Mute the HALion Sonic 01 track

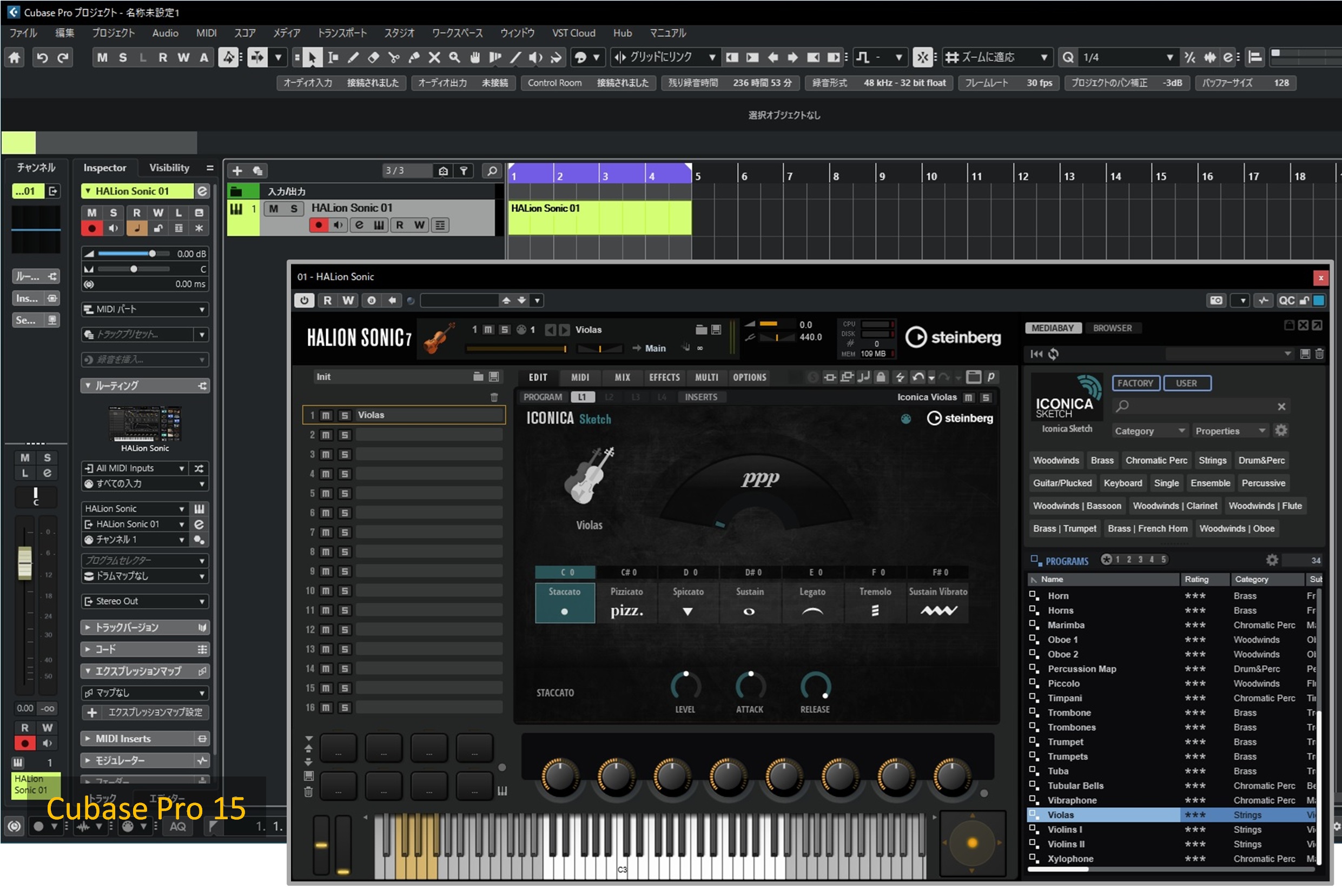tap(274, 209)
